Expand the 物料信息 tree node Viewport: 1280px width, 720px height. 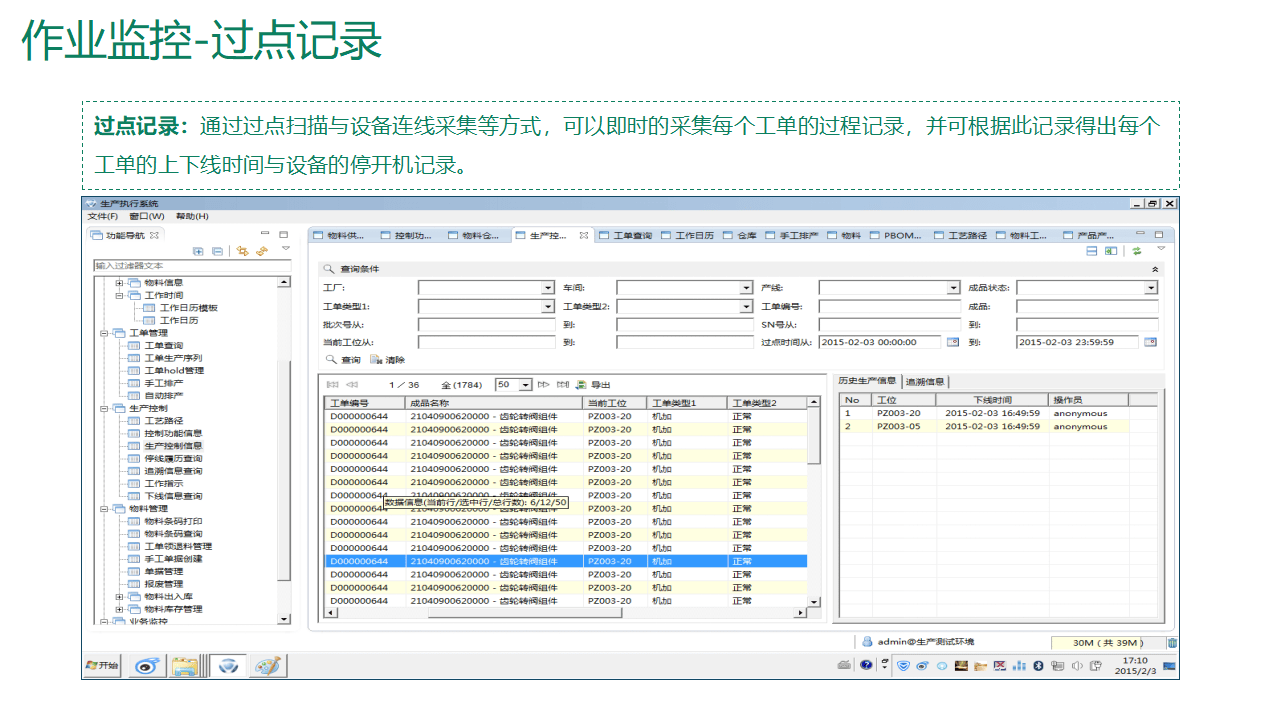[x=119, y=283]
